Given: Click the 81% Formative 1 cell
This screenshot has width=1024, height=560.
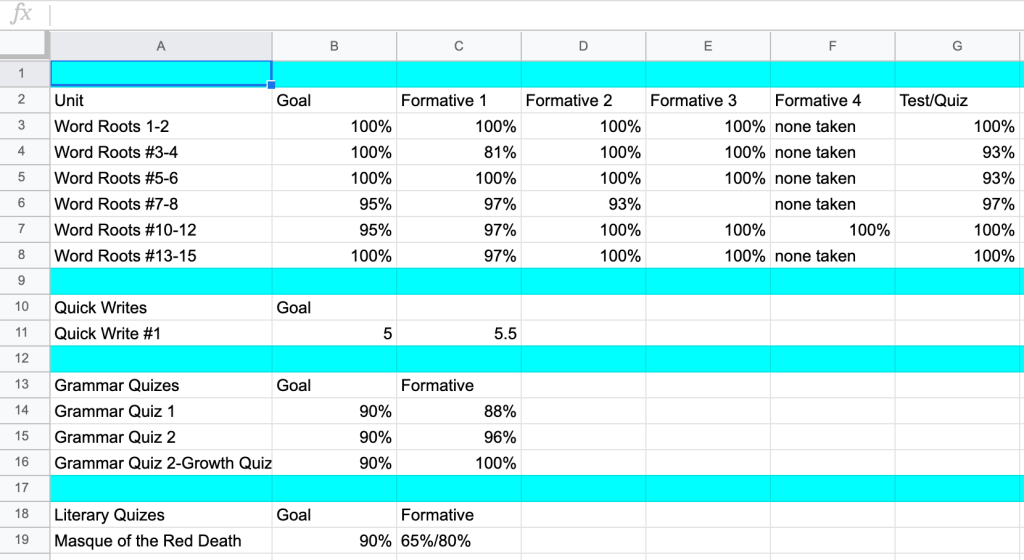Looking at the screenshot, I should [x=458, y=152].
